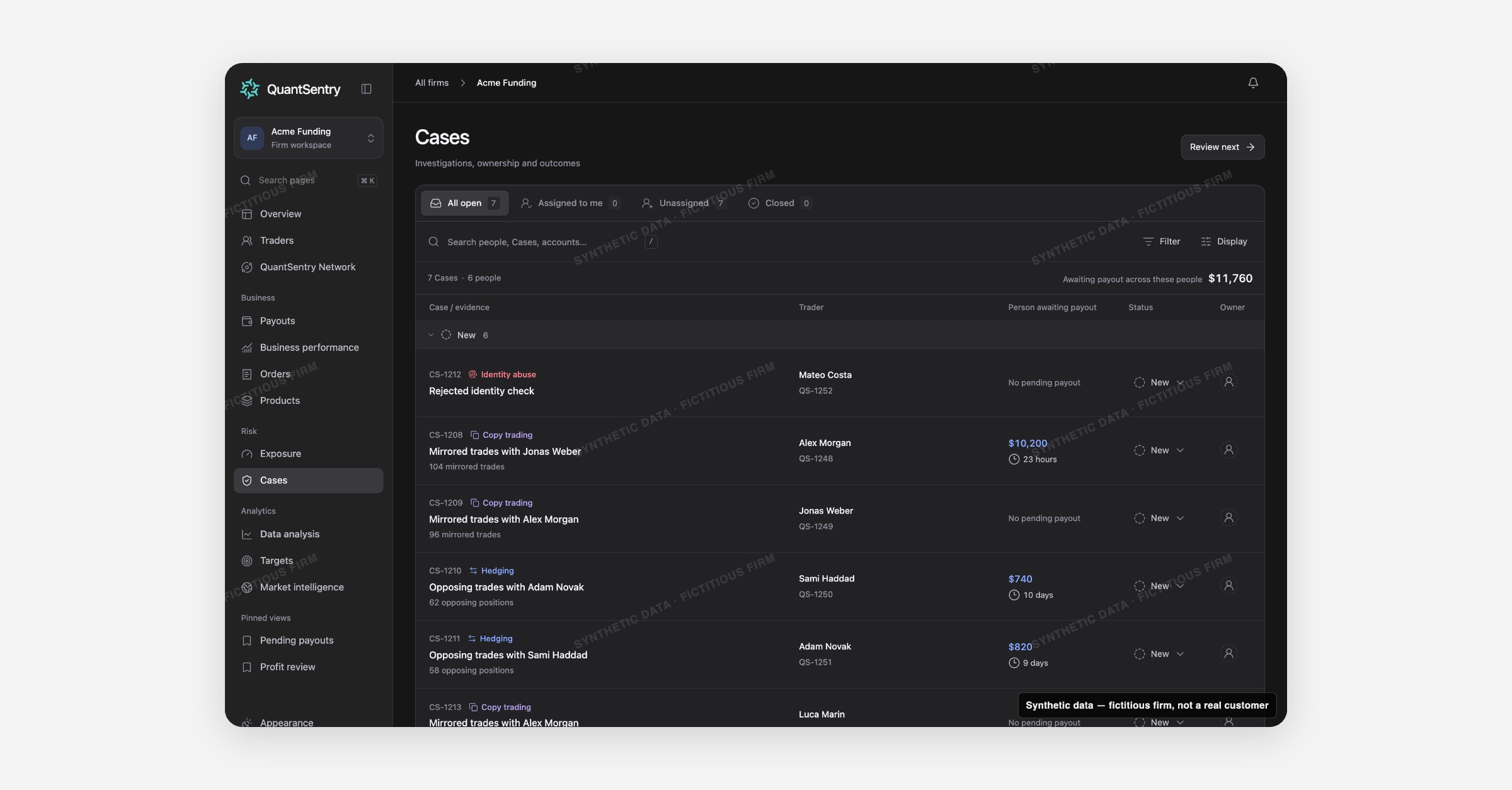Click the $10,200 payout amount
The image size is (1512, 790).
click(1028, 444)
